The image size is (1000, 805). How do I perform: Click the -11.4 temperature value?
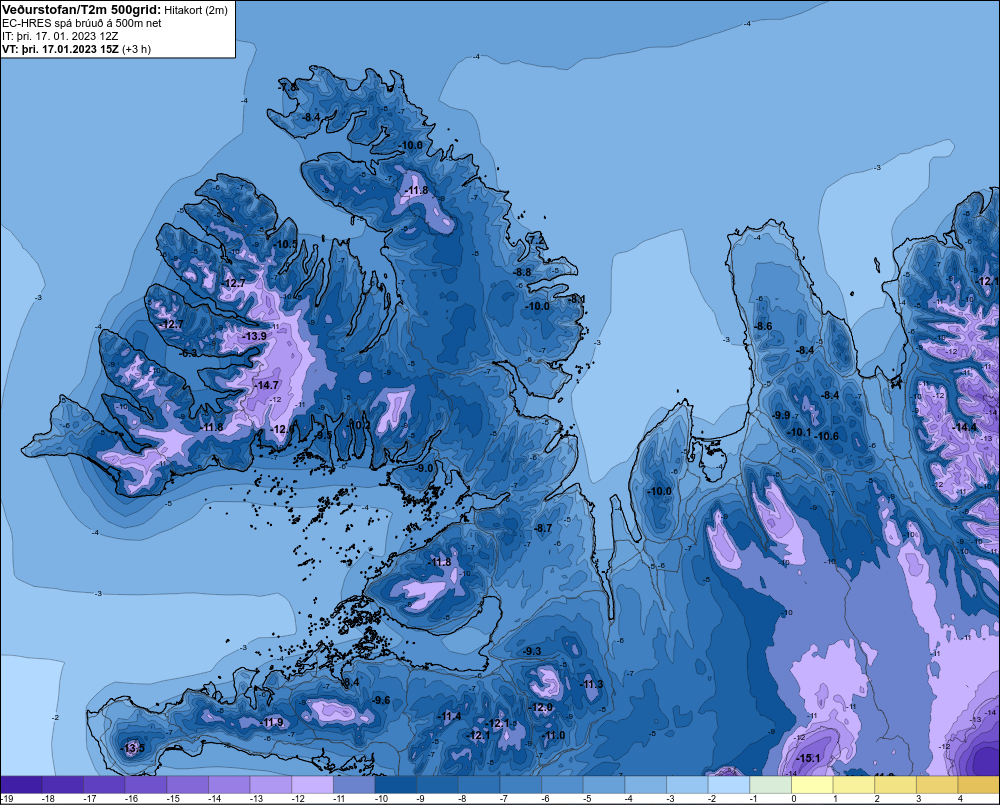449,716
